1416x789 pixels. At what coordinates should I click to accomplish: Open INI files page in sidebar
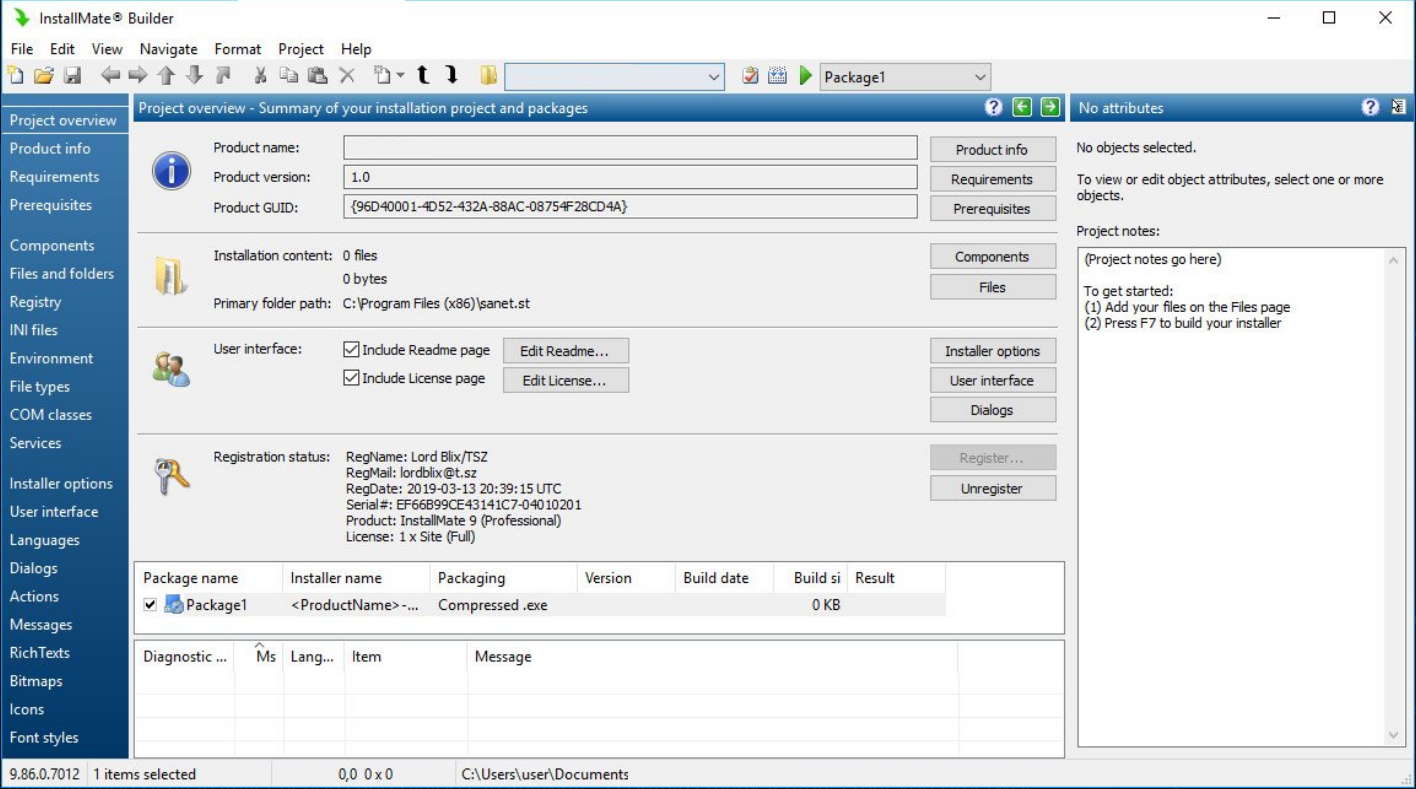pos(34,330)
